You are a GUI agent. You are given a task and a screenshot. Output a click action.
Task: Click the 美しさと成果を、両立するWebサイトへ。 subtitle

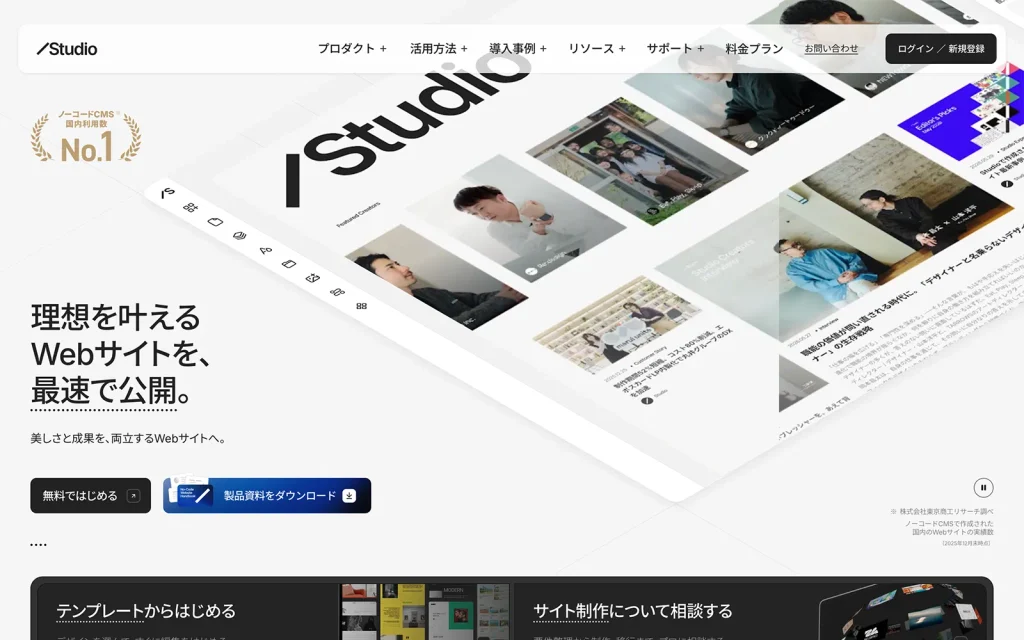pos(129,438)
